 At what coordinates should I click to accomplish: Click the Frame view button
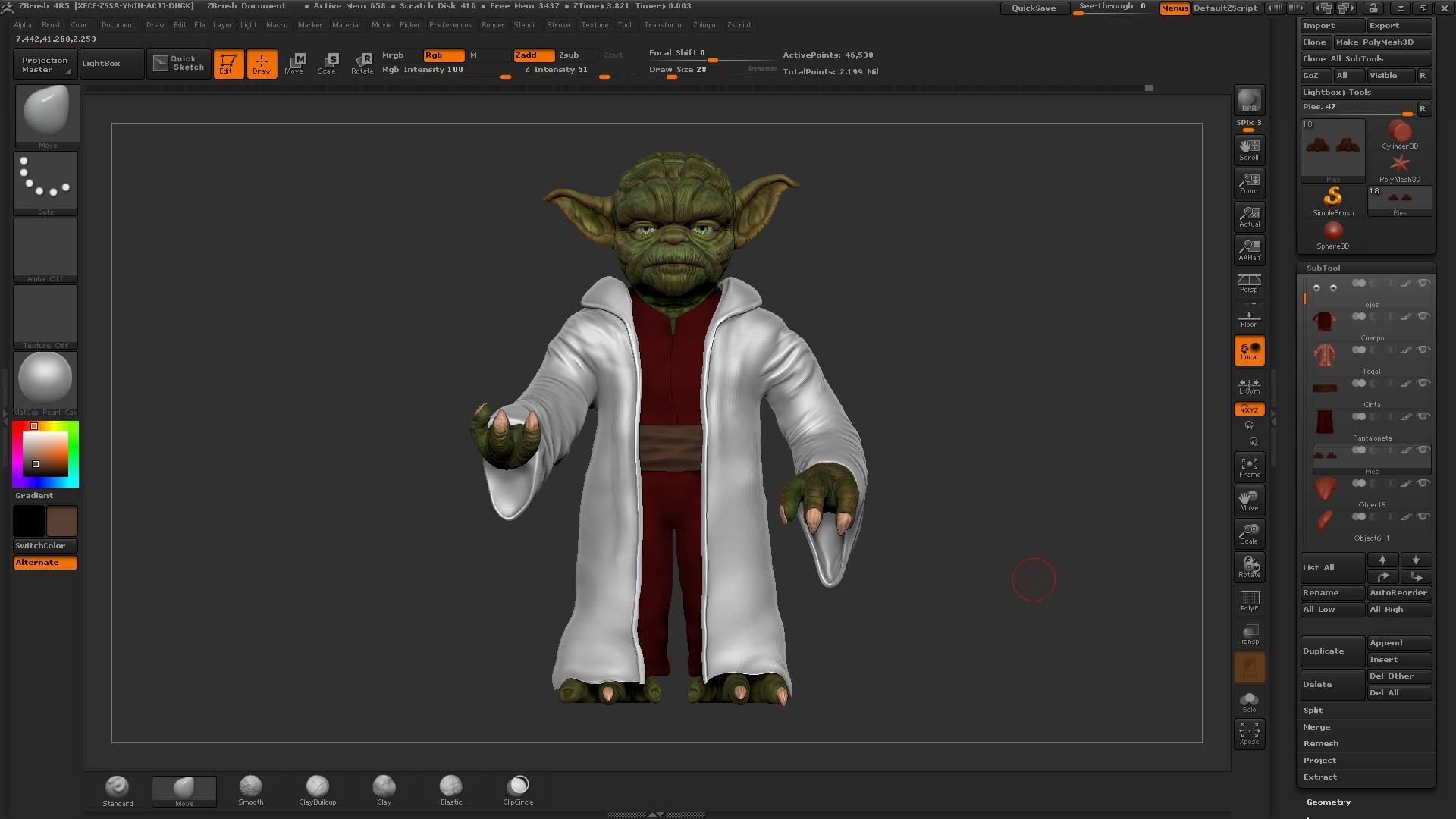click(1249, 467)
